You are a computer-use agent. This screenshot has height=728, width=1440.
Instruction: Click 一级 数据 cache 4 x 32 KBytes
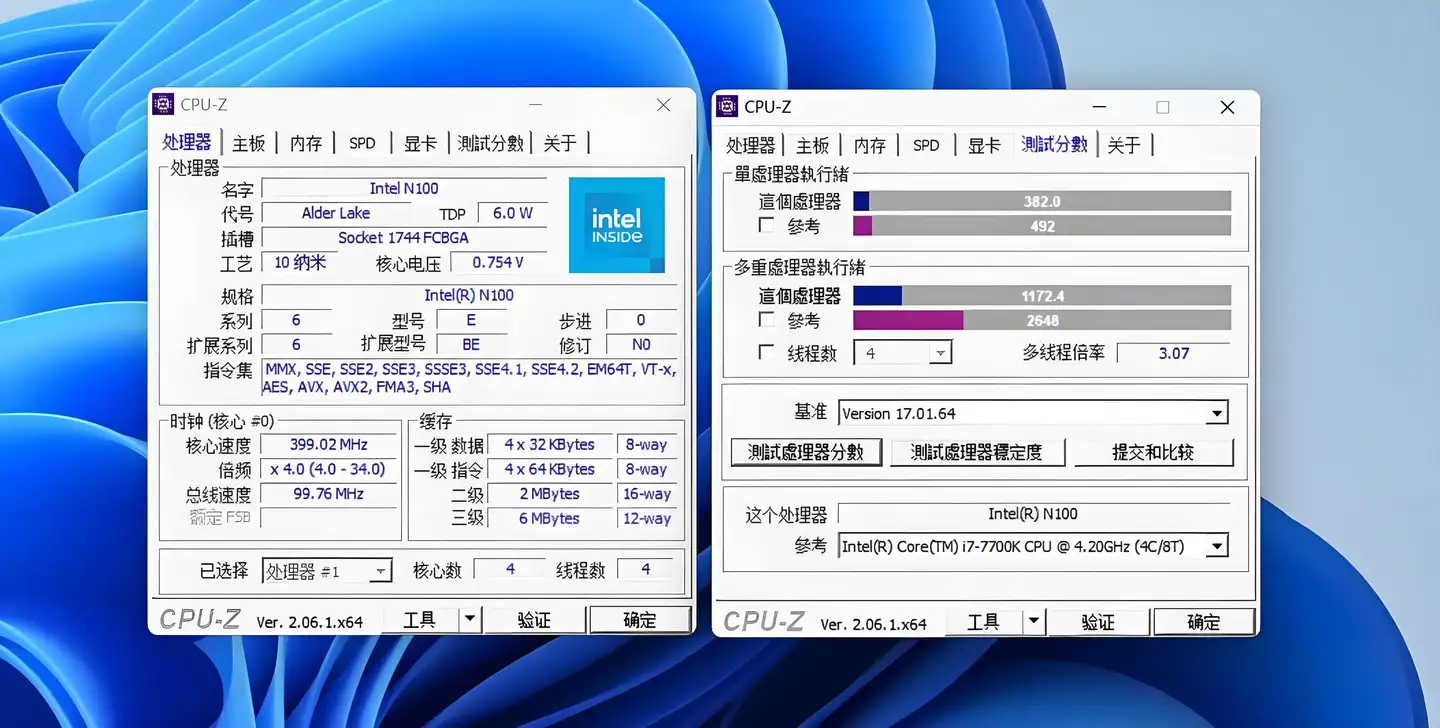tap(550, 445)
